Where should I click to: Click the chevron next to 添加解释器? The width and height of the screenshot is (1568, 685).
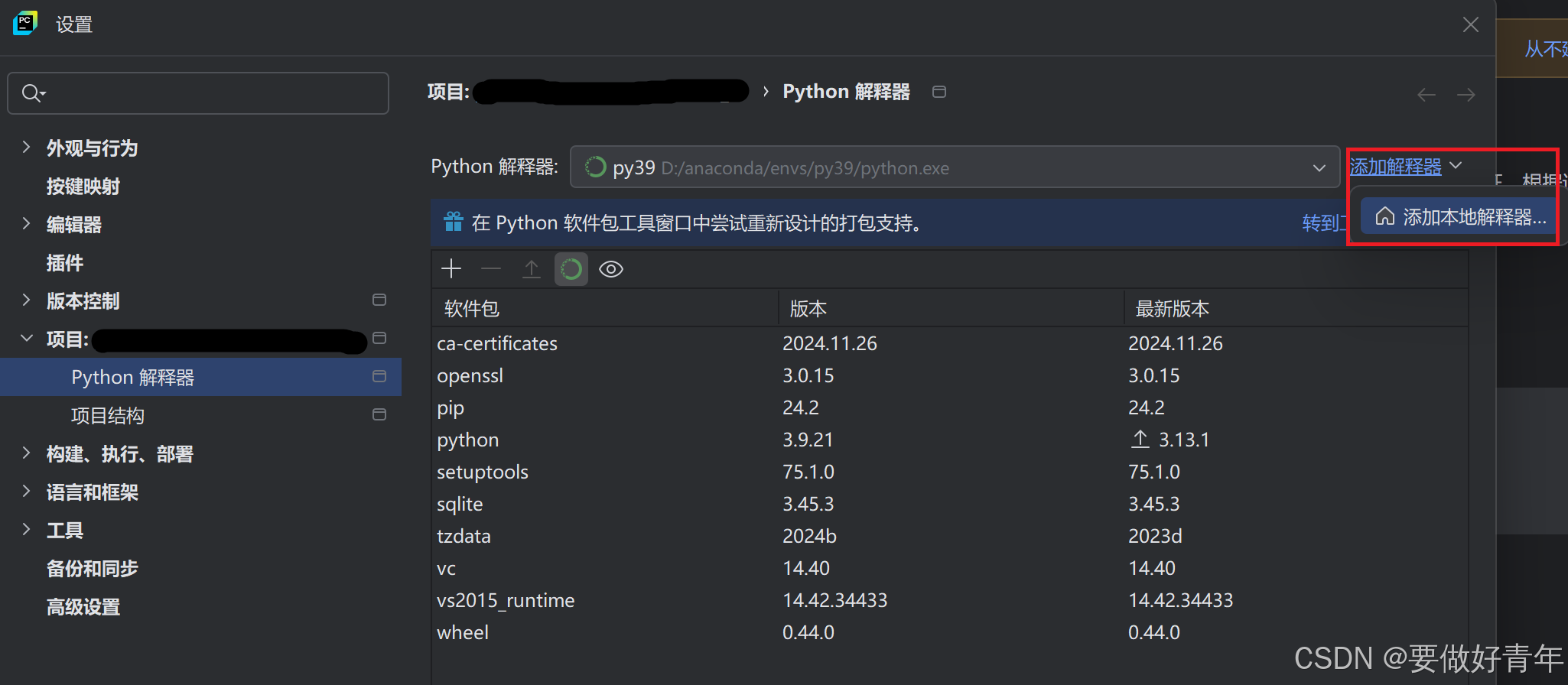(x=1456, y=166)
